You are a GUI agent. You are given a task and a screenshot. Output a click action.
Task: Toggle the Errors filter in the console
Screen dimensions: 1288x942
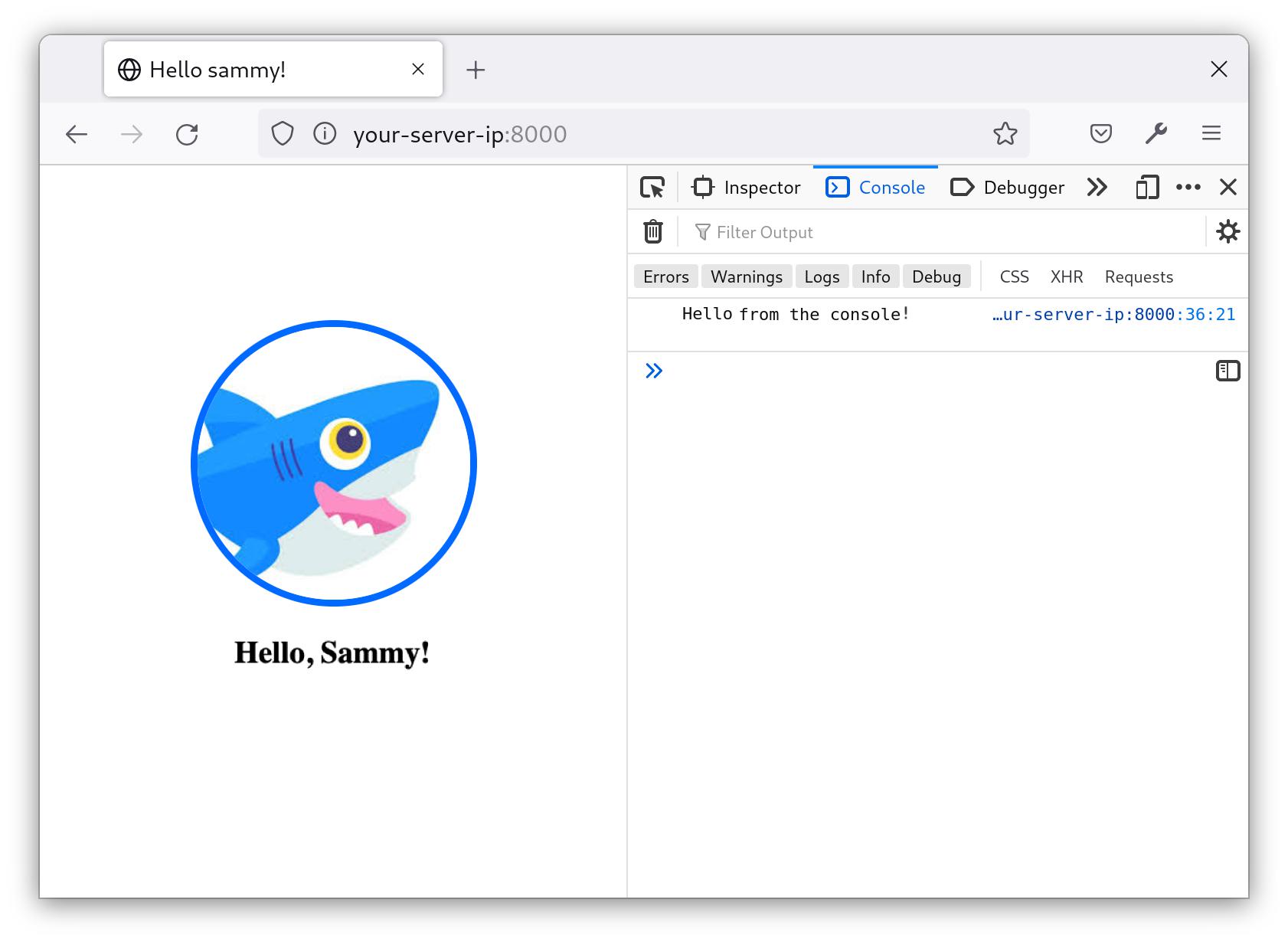[x=665, y=276]
